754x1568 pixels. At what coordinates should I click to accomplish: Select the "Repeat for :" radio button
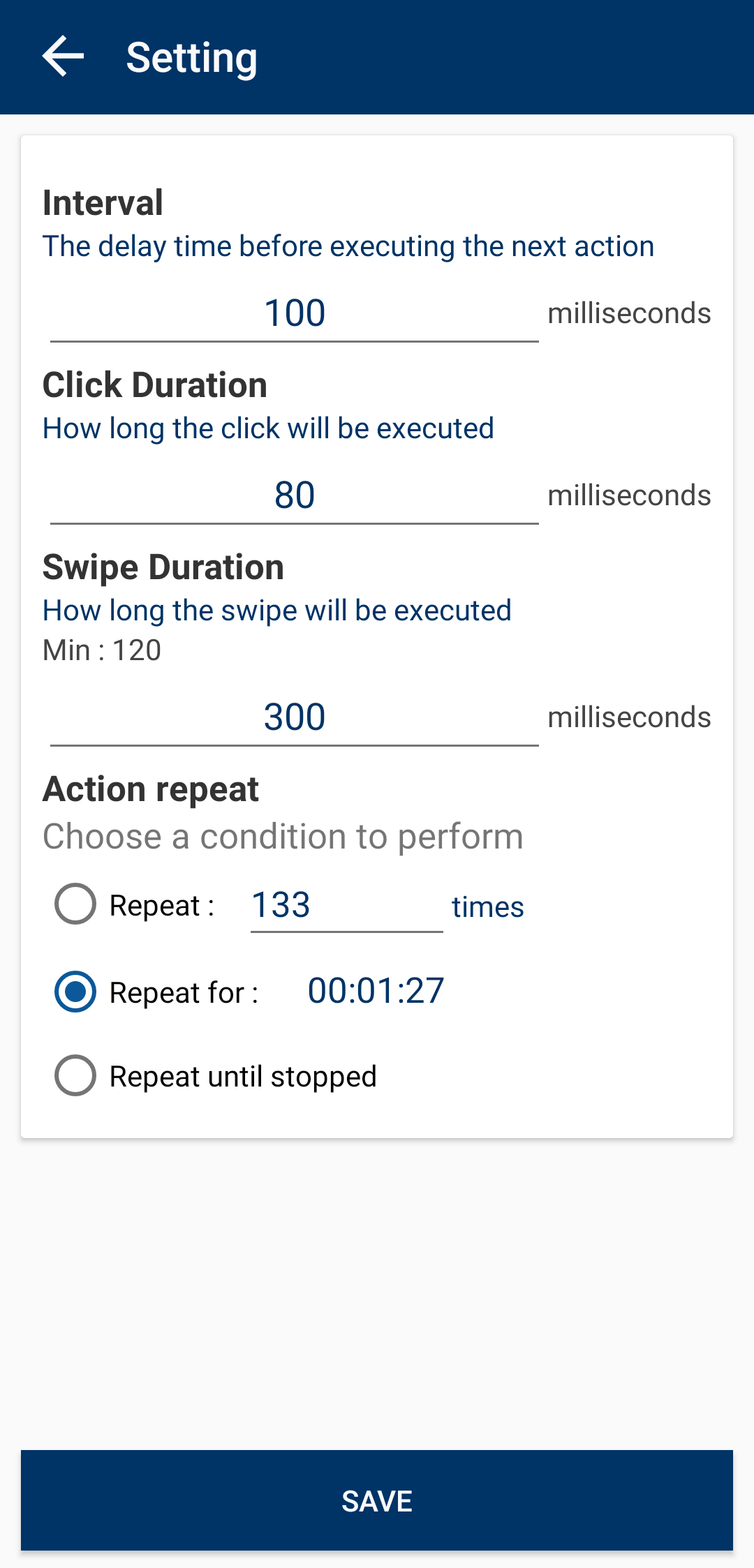tap(75, 992)
